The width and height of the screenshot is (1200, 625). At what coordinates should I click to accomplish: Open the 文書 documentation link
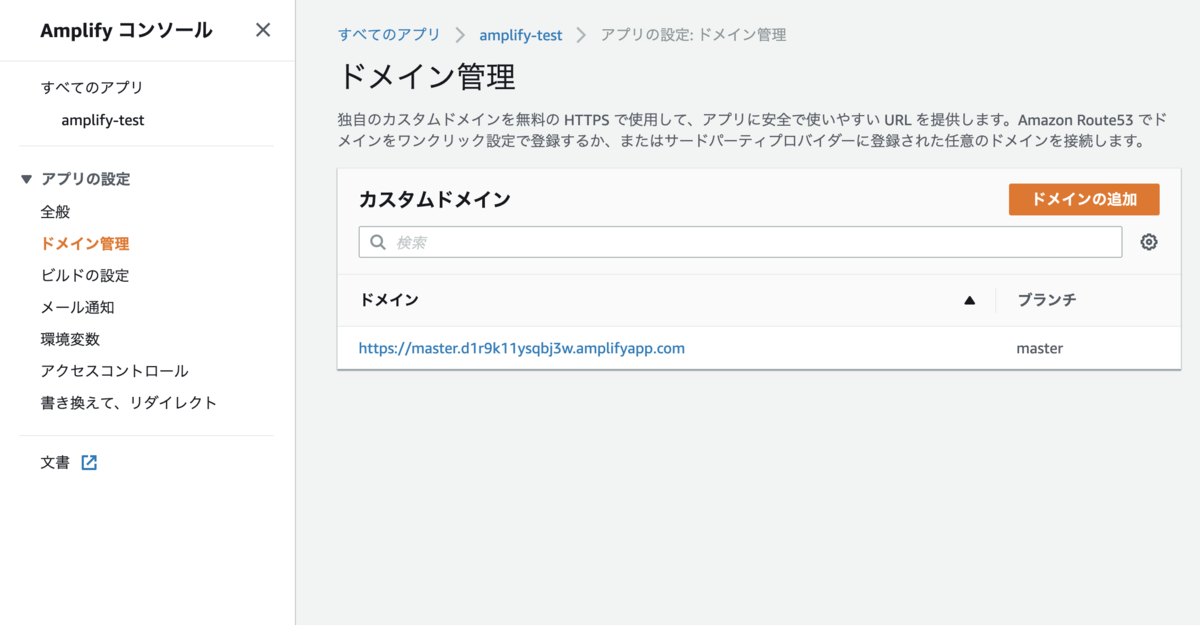(55, 463)
